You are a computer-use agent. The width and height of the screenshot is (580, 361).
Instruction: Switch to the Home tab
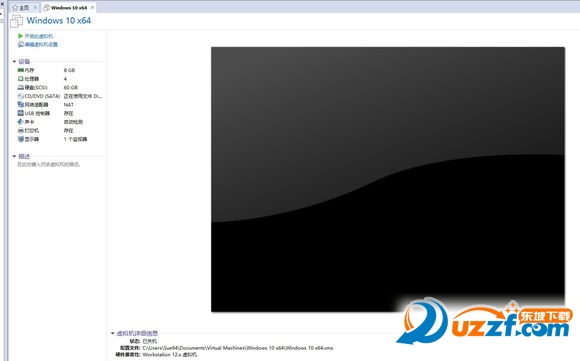pos(21,7)
